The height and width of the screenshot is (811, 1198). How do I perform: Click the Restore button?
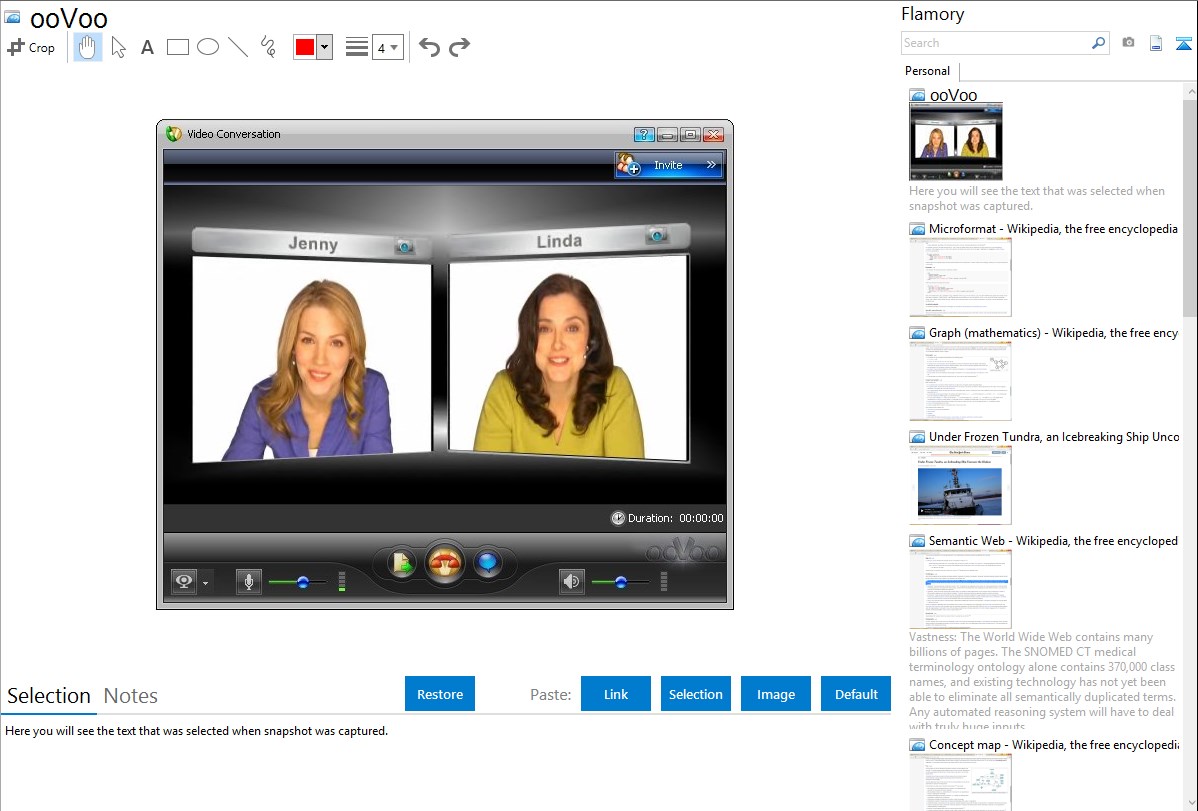pyautogui.click(x=440, y=694)
